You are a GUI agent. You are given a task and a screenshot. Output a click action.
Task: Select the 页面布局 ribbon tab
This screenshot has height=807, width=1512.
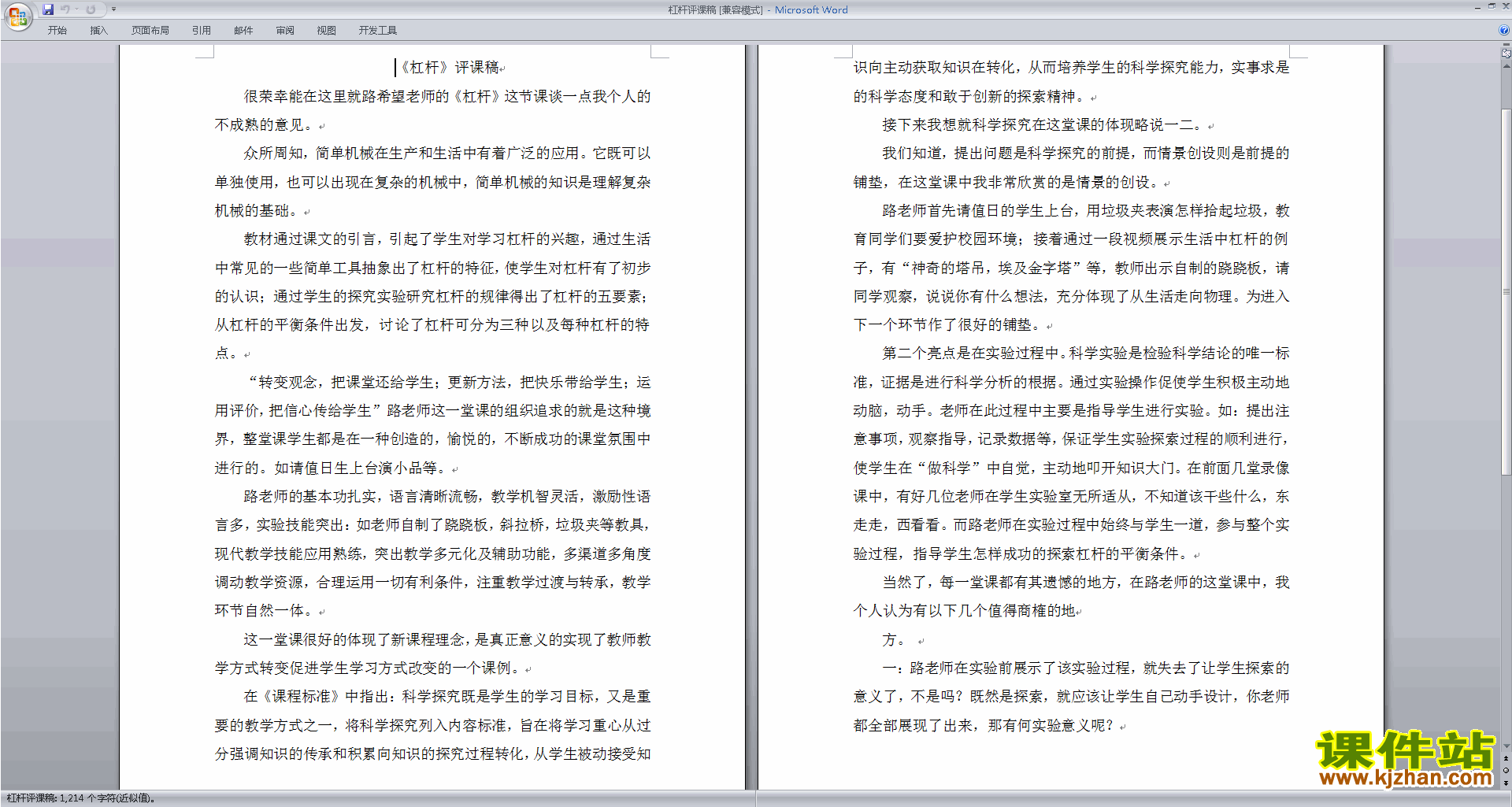(x=150, y=31)
